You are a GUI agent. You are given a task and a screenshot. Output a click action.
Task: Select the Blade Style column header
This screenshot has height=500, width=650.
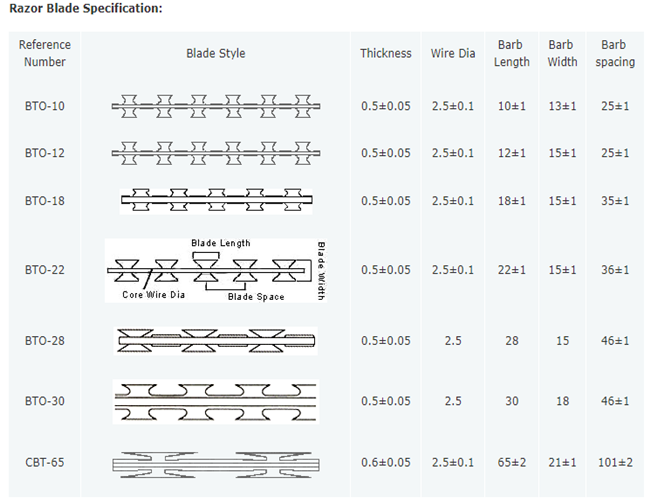pos(215,54)
